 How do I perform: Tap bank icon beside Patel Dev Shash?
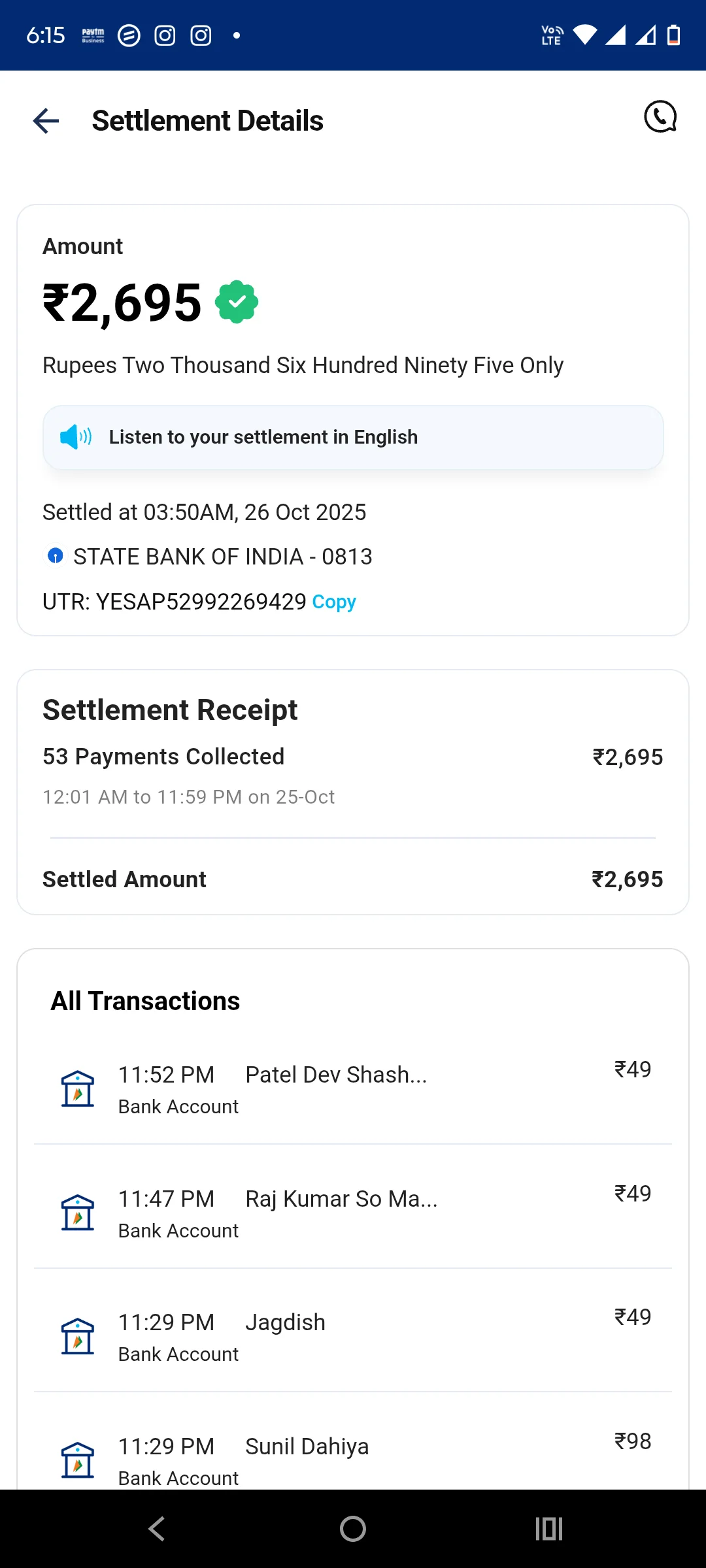click(x=78, y=1088)
